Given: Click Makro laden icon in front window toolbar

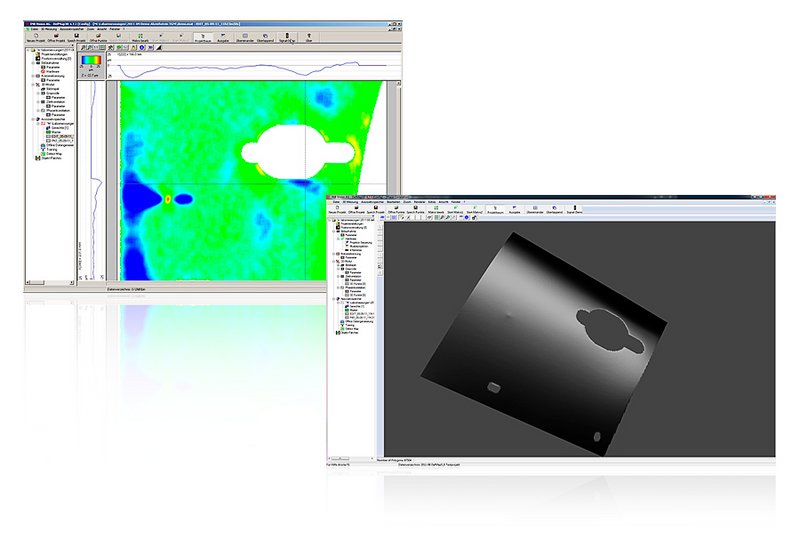Looking at the screenshot, I should [x=436, y=208].
